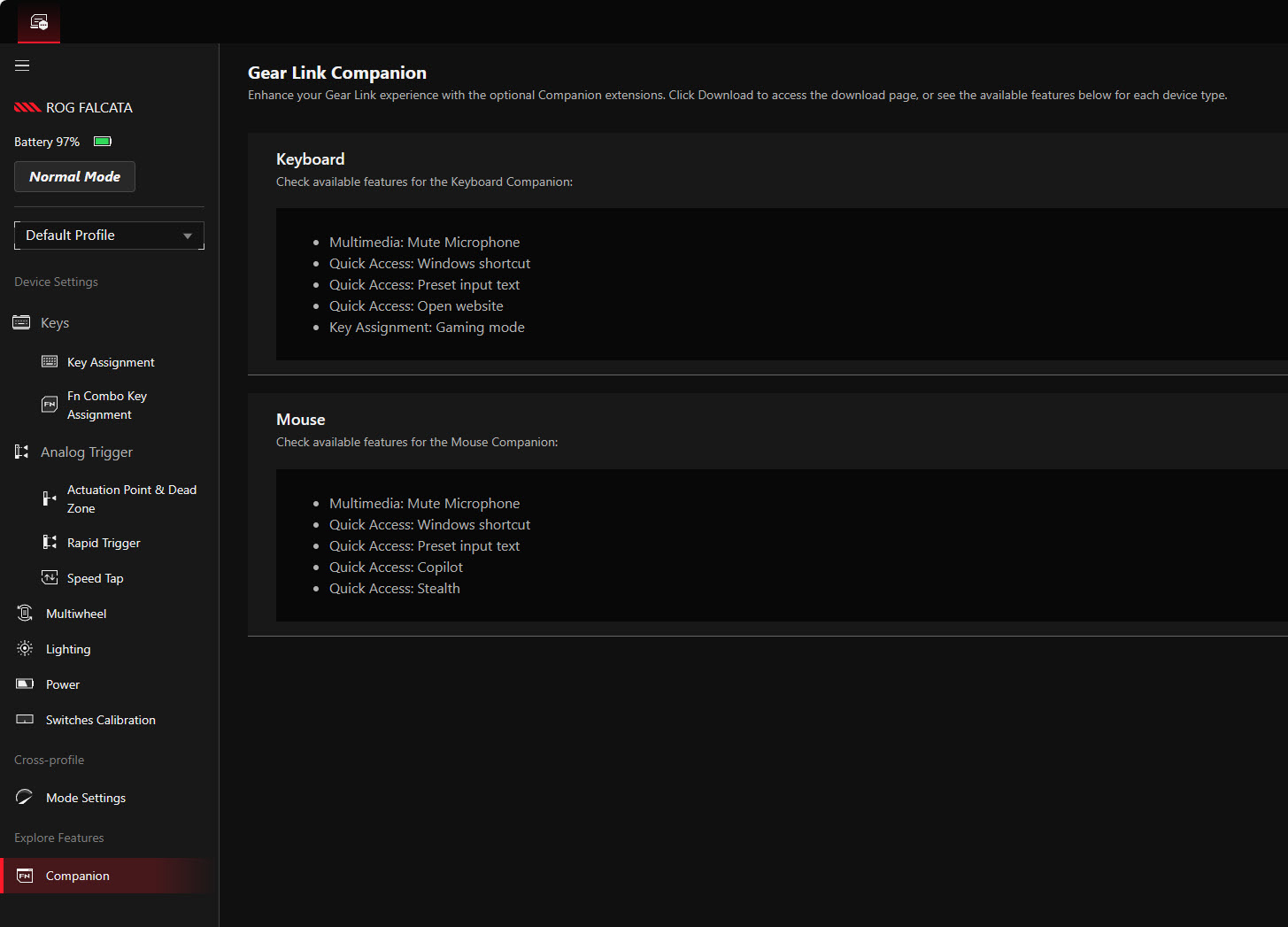Open the hamburger menu in the sidebar
Screen dimensions: 1288x927
22,66
